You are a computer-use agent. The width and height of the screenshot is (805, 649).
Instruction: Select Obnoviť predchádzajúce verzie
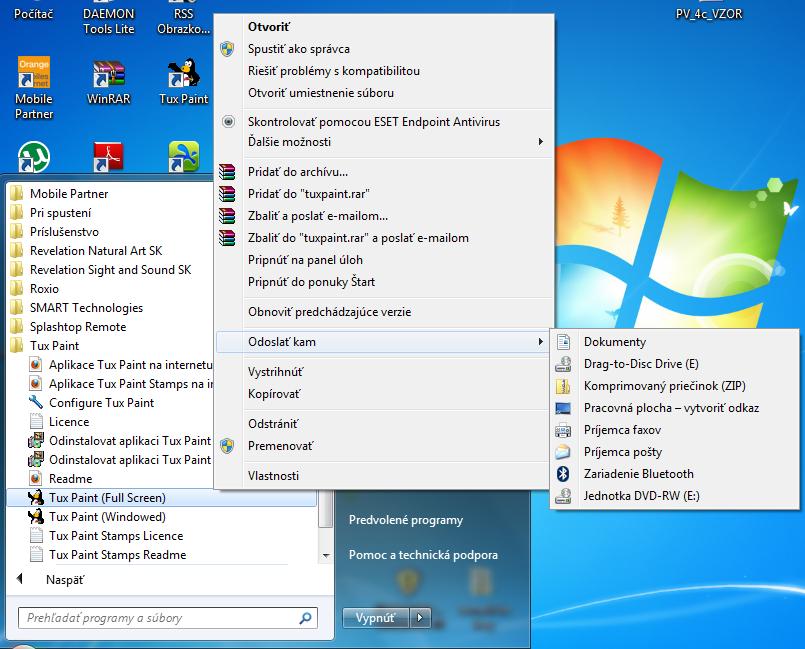tap(384, 312)
